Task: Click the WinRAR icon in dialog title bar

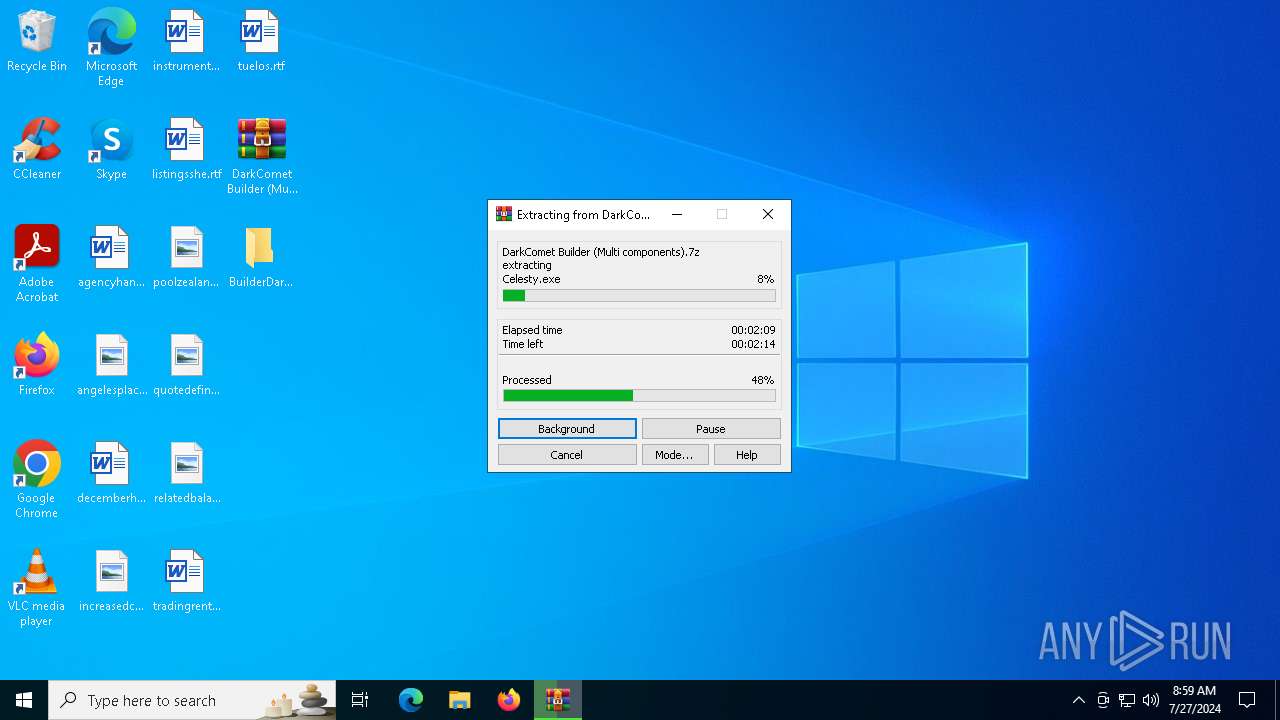Action: pos(504,214)
